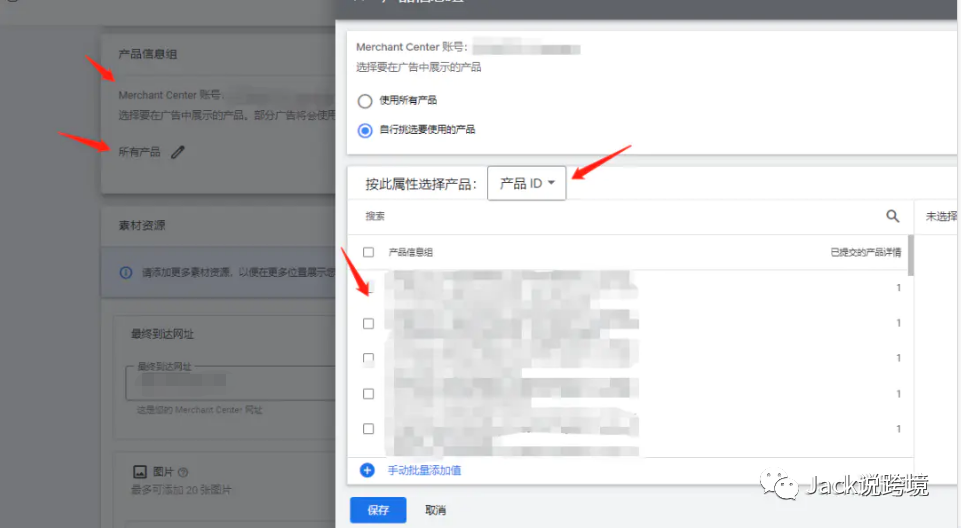The image size is (961, 528).
Task: Click the blue plus icon for 手动批量添加值
Action: tap(367, 470)
